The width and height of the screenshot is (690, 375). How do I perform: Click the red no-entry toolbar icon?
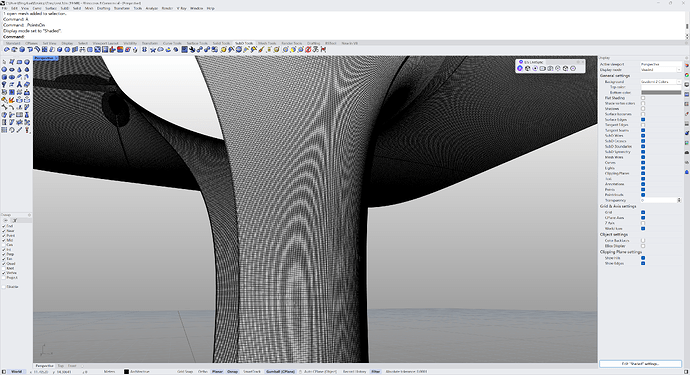[308, 50]
